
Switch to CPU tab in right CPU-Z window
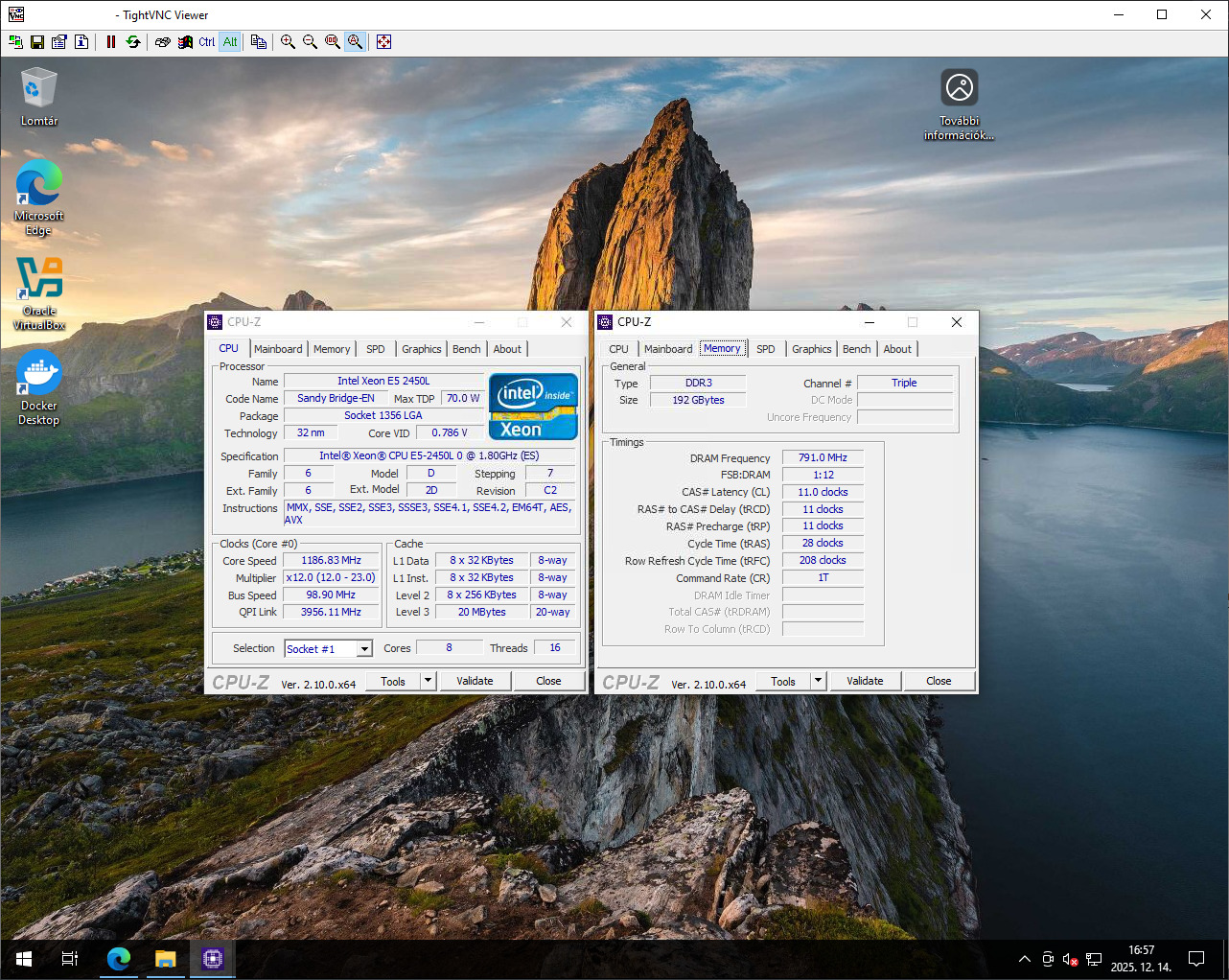coord(619,349)
